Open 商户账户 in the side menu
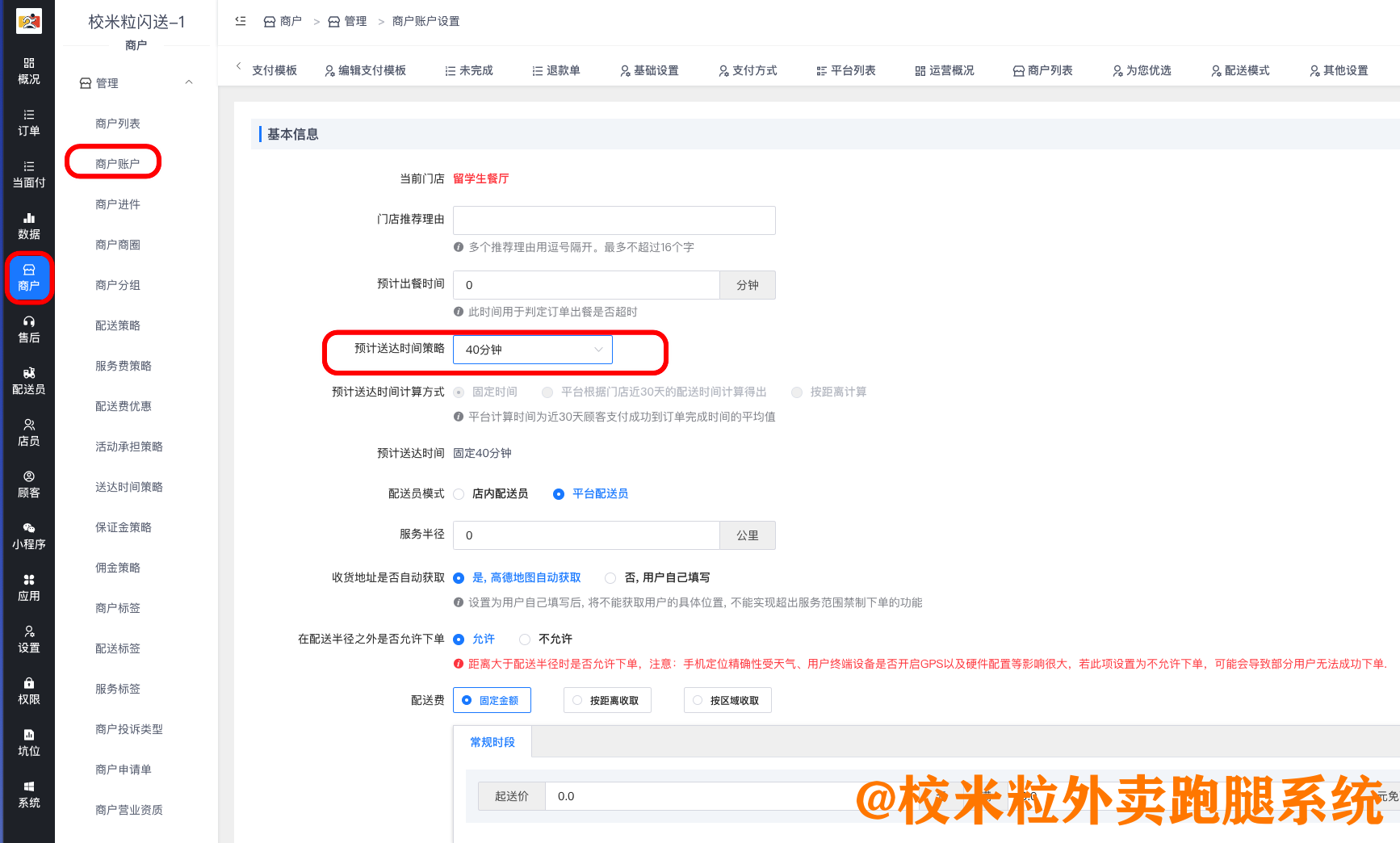 tap(117, 164)
